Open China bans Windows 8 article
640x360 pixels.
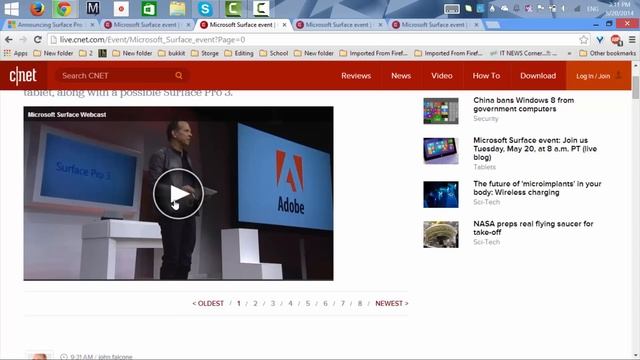(x=524, y=104)
